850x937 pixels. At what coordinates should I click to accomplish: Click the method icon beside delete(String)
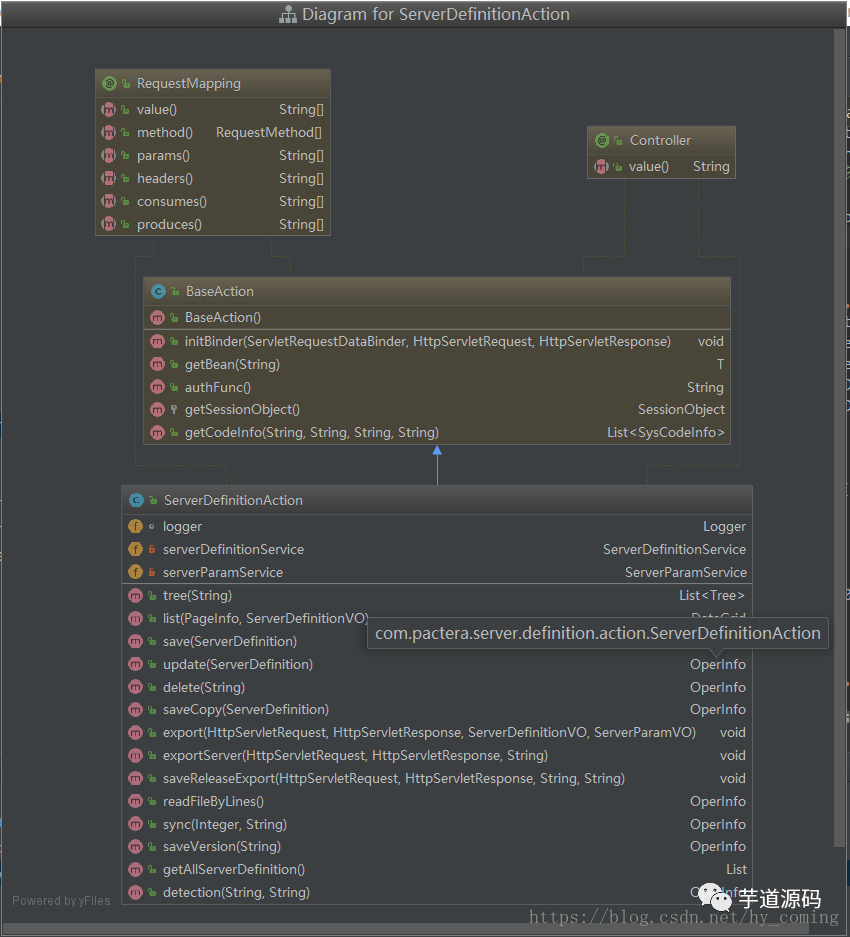pyautogui.click(x=136, y=687)
